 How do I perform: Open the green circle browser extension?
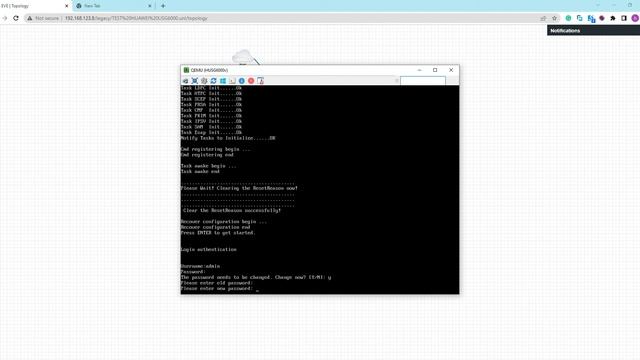point(568,18)
